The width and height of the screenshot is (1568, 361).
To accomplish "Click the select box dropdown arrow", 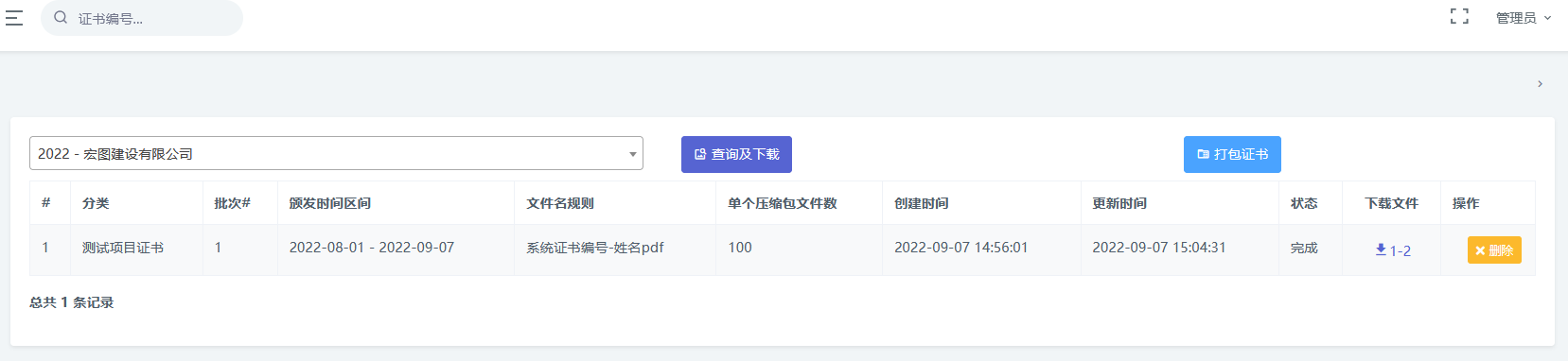I will (632, 154).
